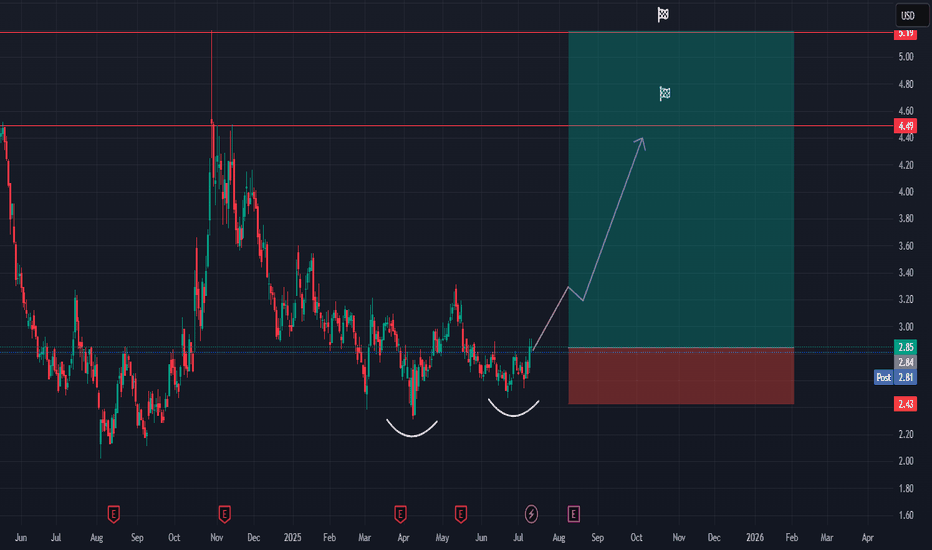Click the red earnings marker between May and Jun 2025
Viewport: 932px width, 550px height.
(461, 514)
